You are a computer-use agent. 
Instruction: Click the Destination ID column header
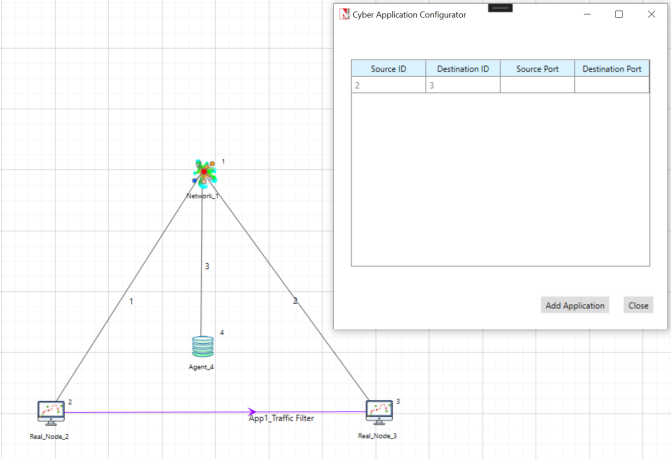(x=462, y=69)
